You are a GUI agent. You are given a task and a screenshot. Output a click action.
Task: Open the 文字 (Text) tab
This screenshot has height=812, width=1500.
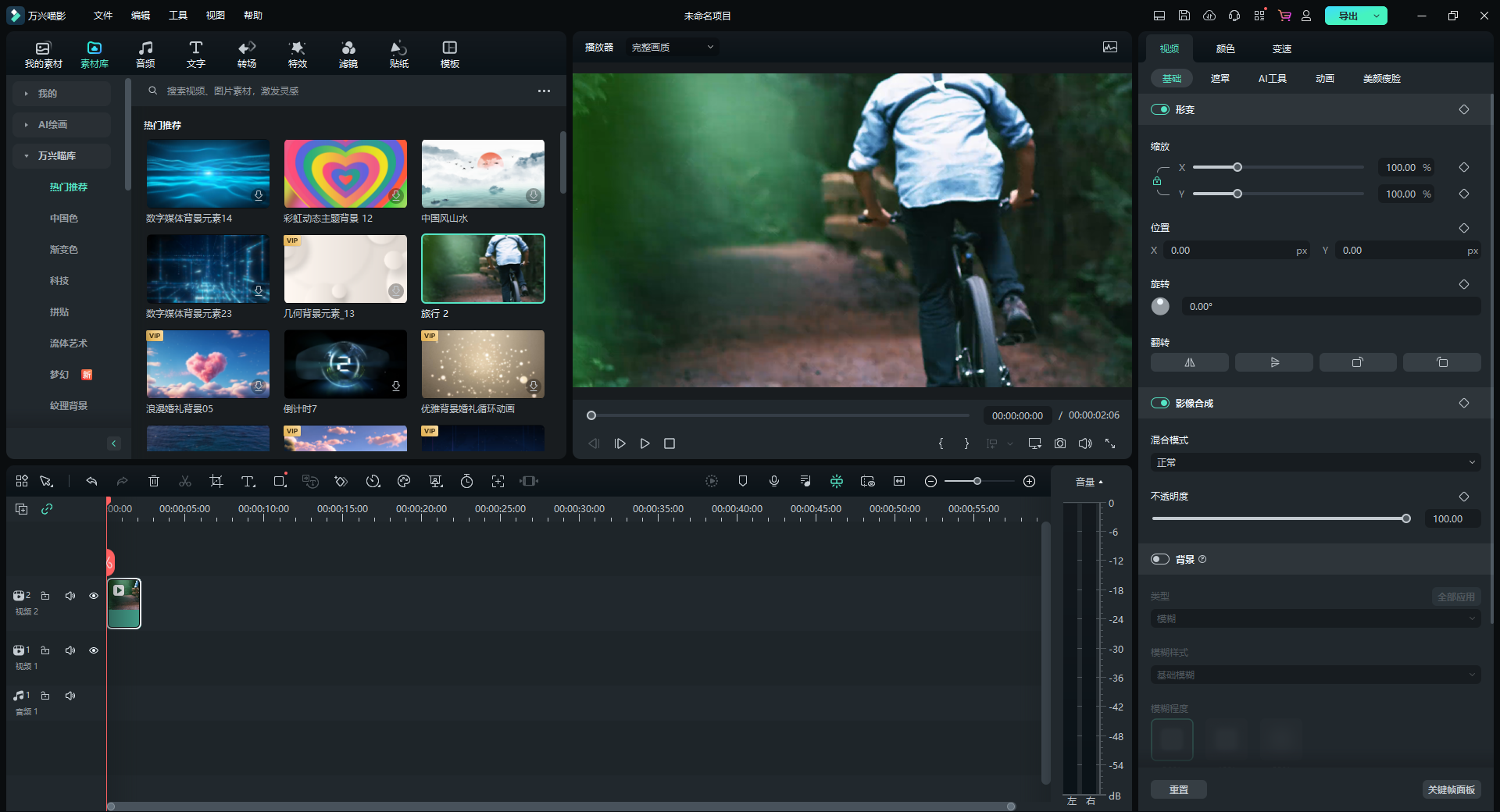pos(196,55)
